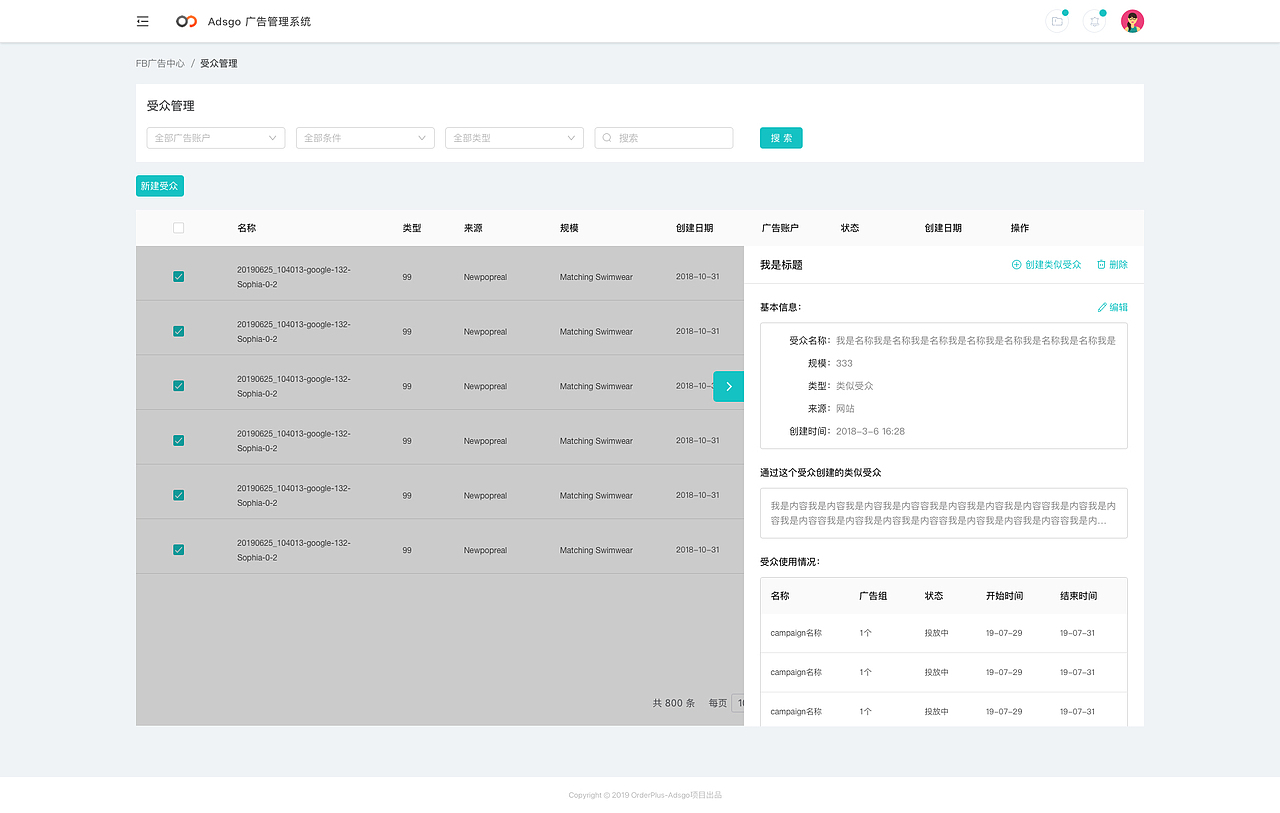Click the 状态 header next to 广告账户
The height and width of the screenshot is (813, 1280).
(x=850, y=228)
